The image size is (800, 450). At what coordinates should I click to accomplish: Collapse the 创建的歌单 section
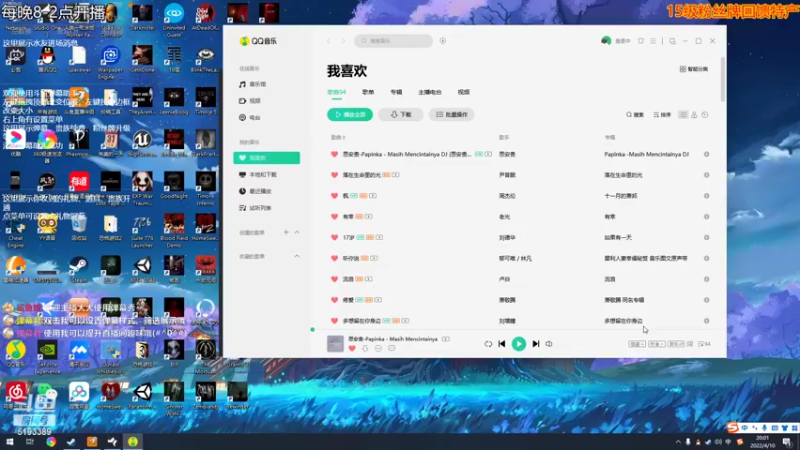[x=297, y=233]
